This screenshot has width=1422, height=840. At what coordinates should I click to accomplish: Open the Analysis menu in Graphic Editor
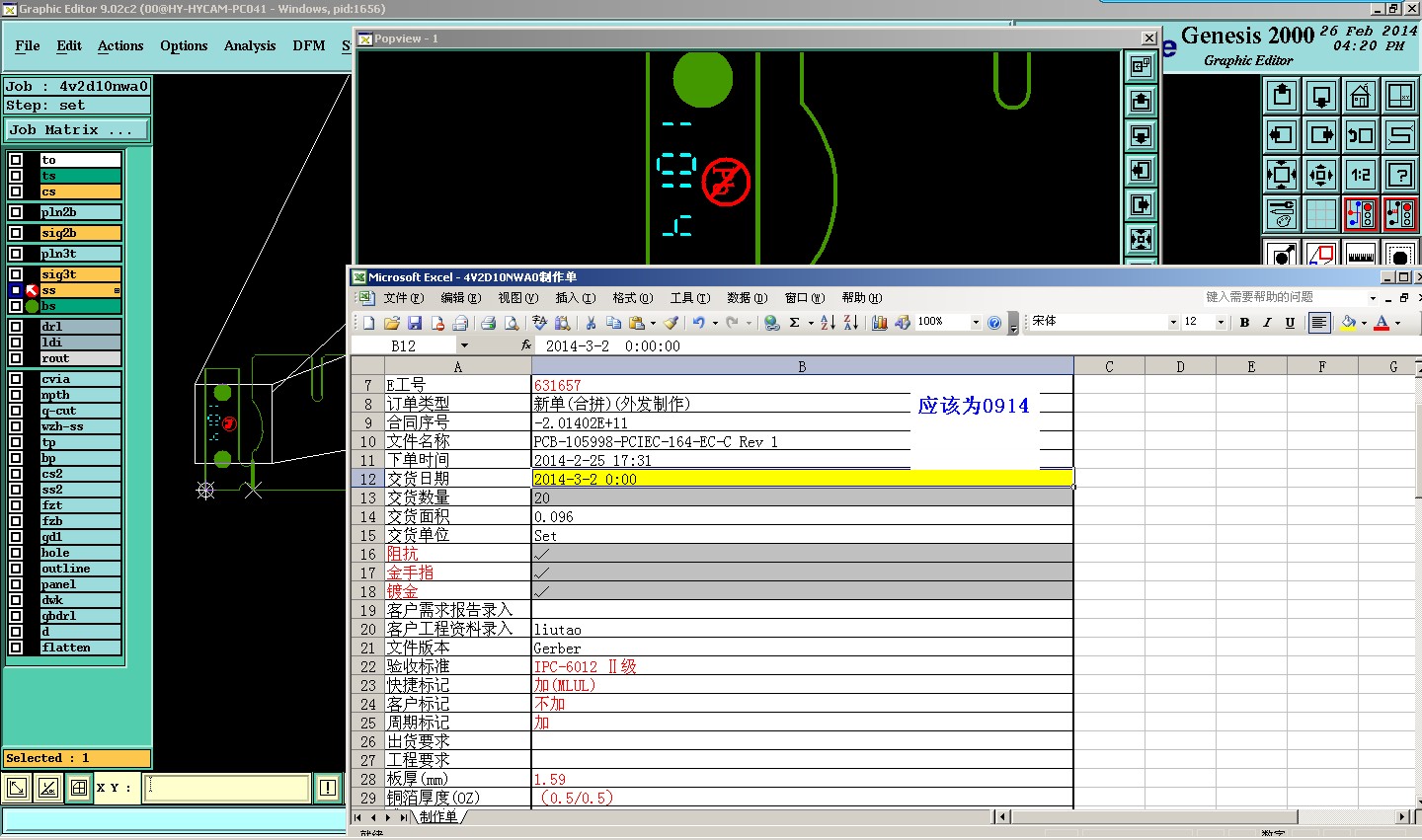(x=250, y=46)
